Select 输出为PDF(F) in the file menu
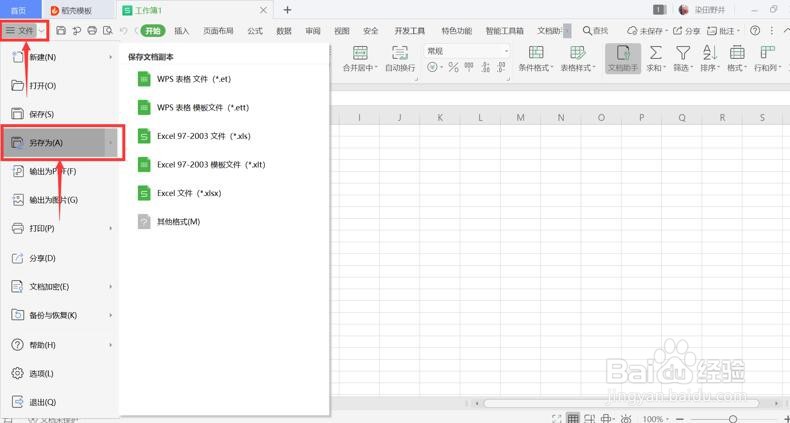Image resolution: width=790 pixels, height=423 pixels. click(59, 172)
